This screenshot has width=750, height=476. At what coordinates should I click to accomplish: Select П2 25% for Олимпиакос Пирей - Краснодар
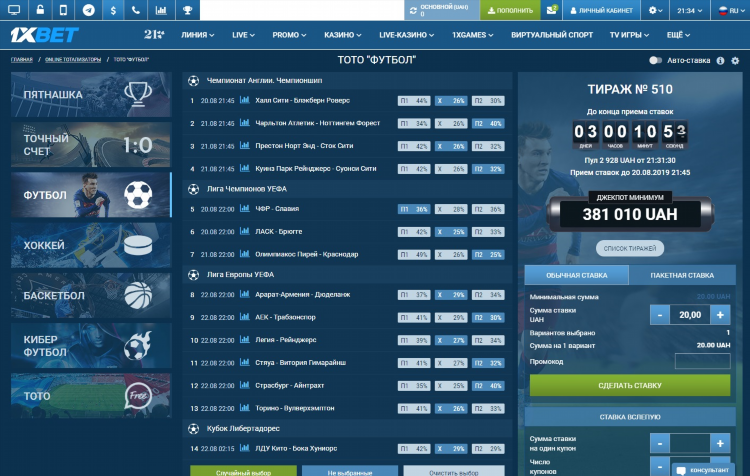click(488, 255)
